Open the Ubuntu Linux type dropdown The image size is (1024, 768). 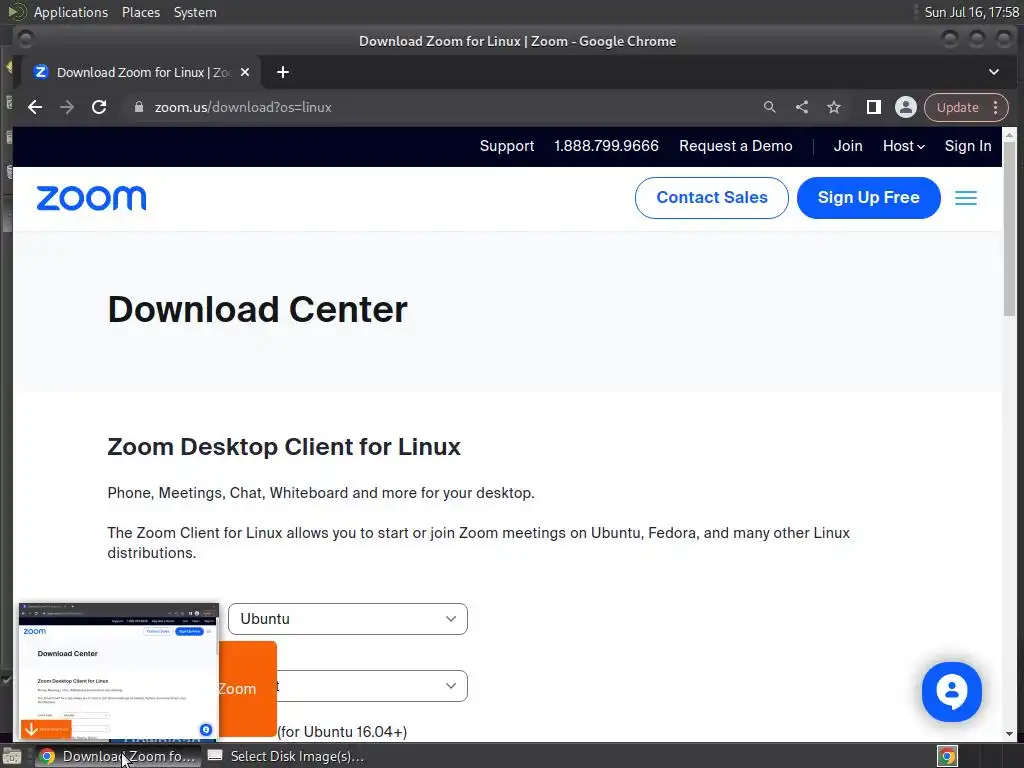point(347,619)
